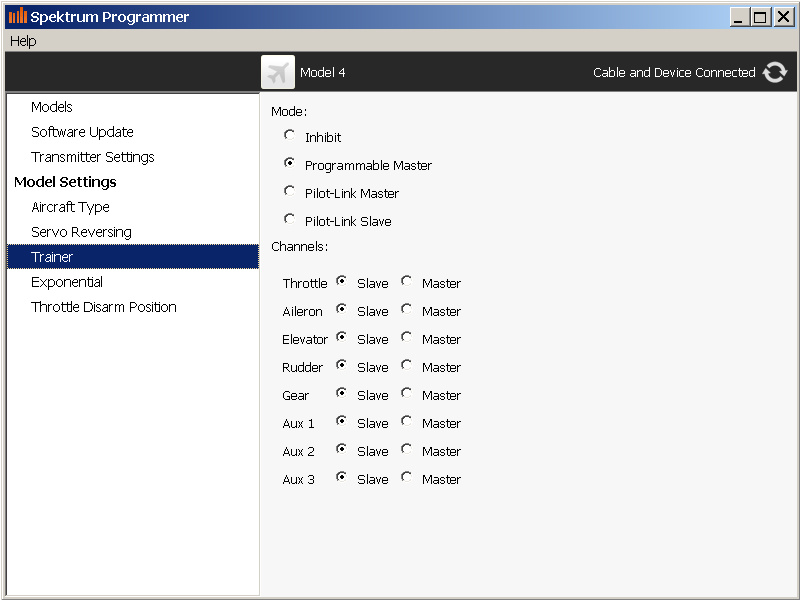
Task: Set Throttle channel to Master
Action: click(406, 281)
